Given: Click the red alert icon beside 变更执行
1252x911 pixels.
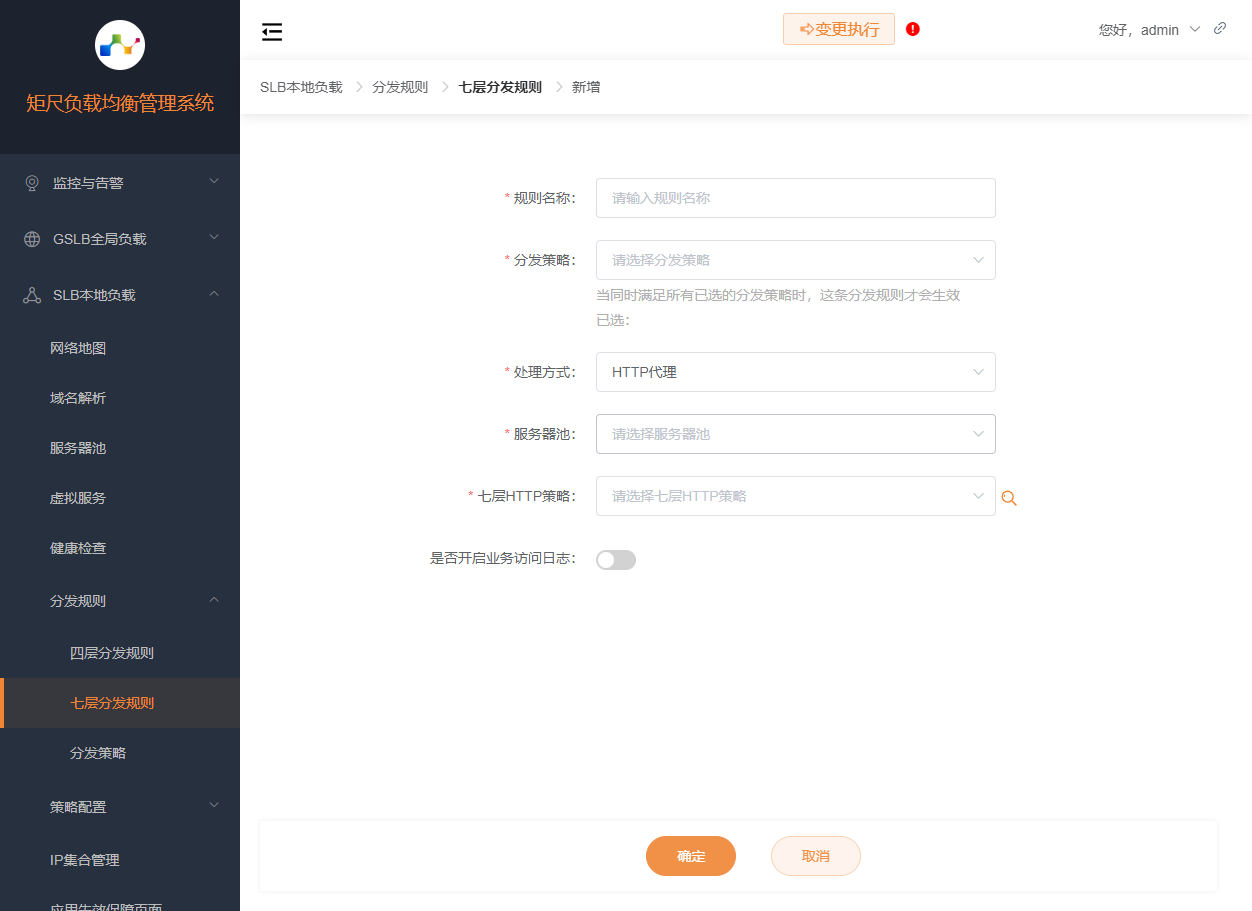Looking at the screenshot, I should tap(913, 29).
